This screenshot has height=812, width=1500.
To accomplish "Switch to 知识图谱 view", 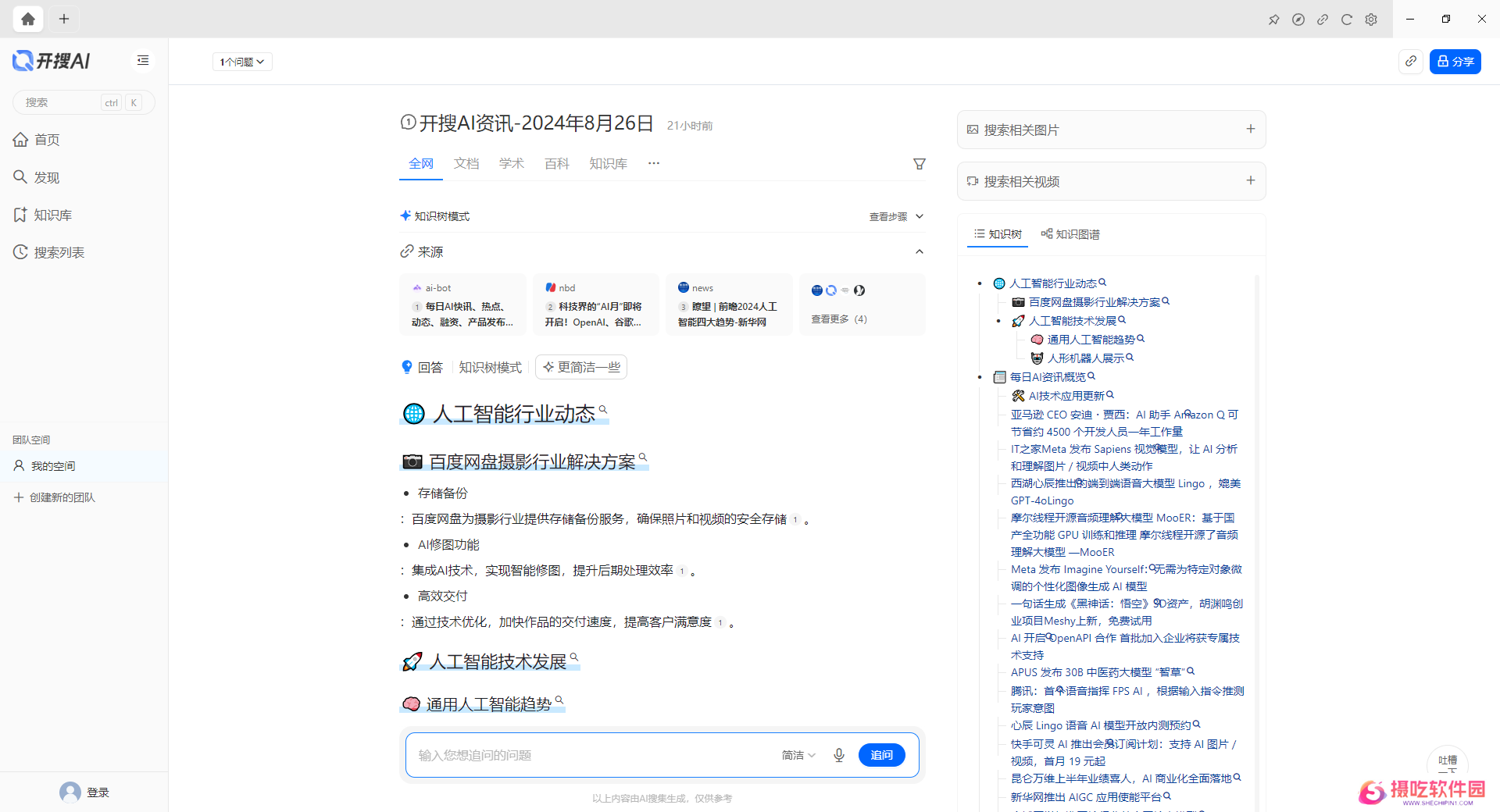I will point(1070,234).
